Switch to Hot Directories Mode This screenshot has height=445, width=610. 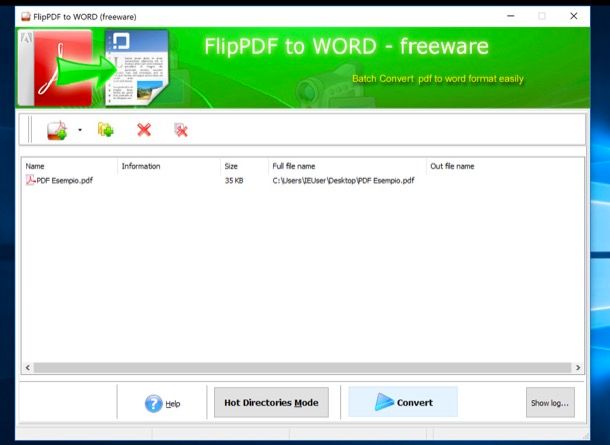click(x=271, y=403)
